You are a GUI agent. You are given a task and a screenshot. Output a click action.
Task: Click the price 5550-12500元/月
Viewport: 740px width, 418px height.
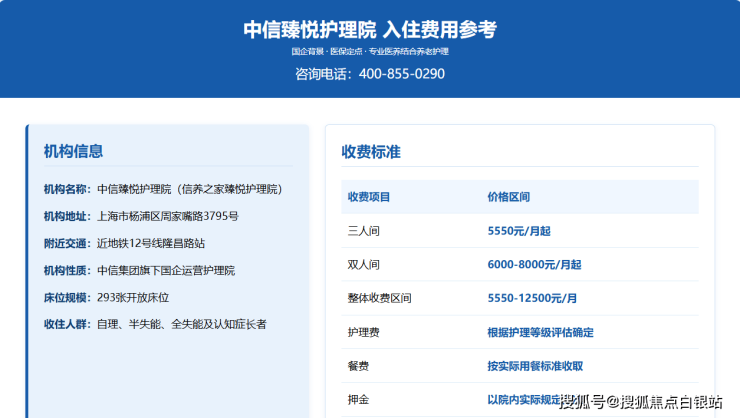532,298
